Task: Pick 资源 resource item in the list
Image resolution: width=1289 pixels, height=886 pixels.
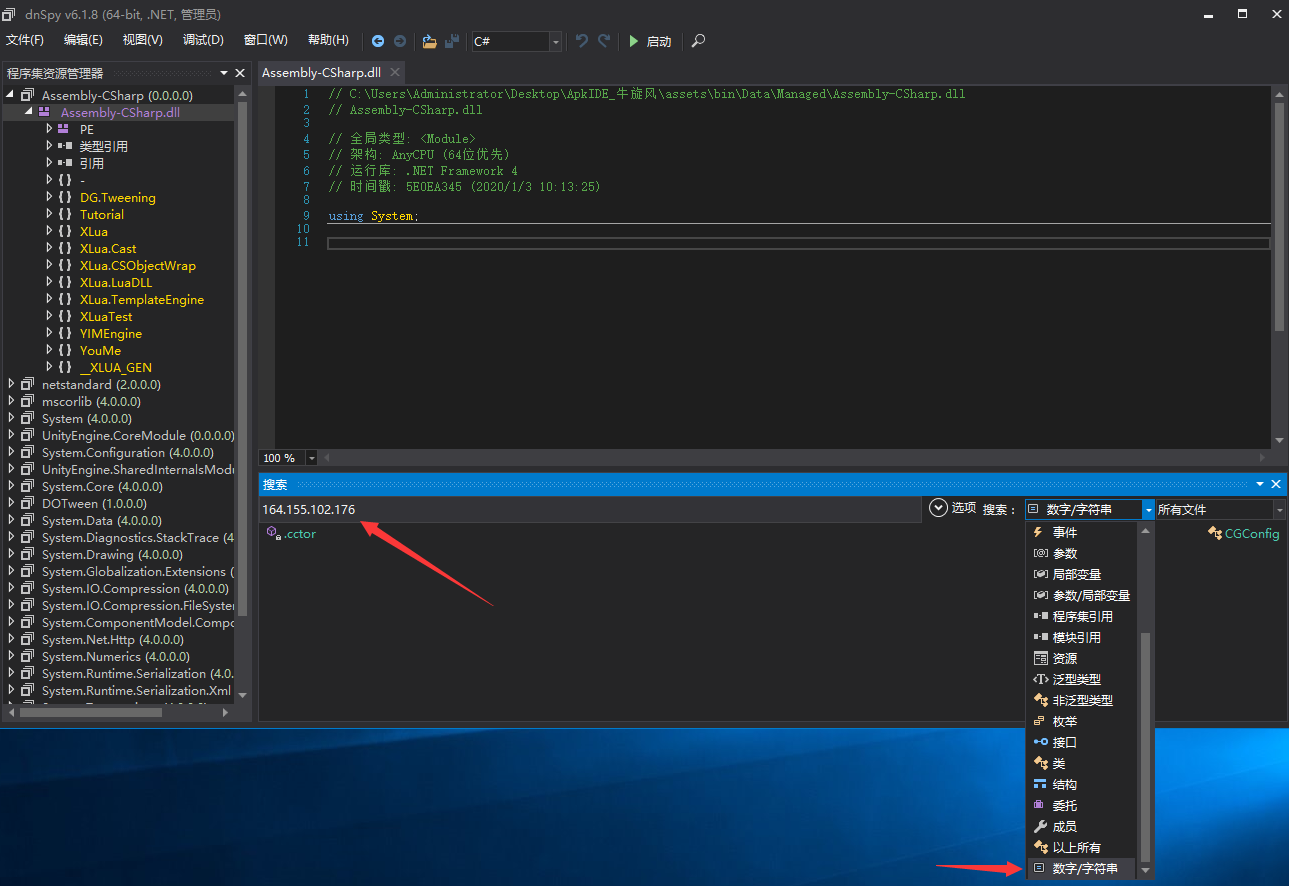Action: tap(1064, 659)
